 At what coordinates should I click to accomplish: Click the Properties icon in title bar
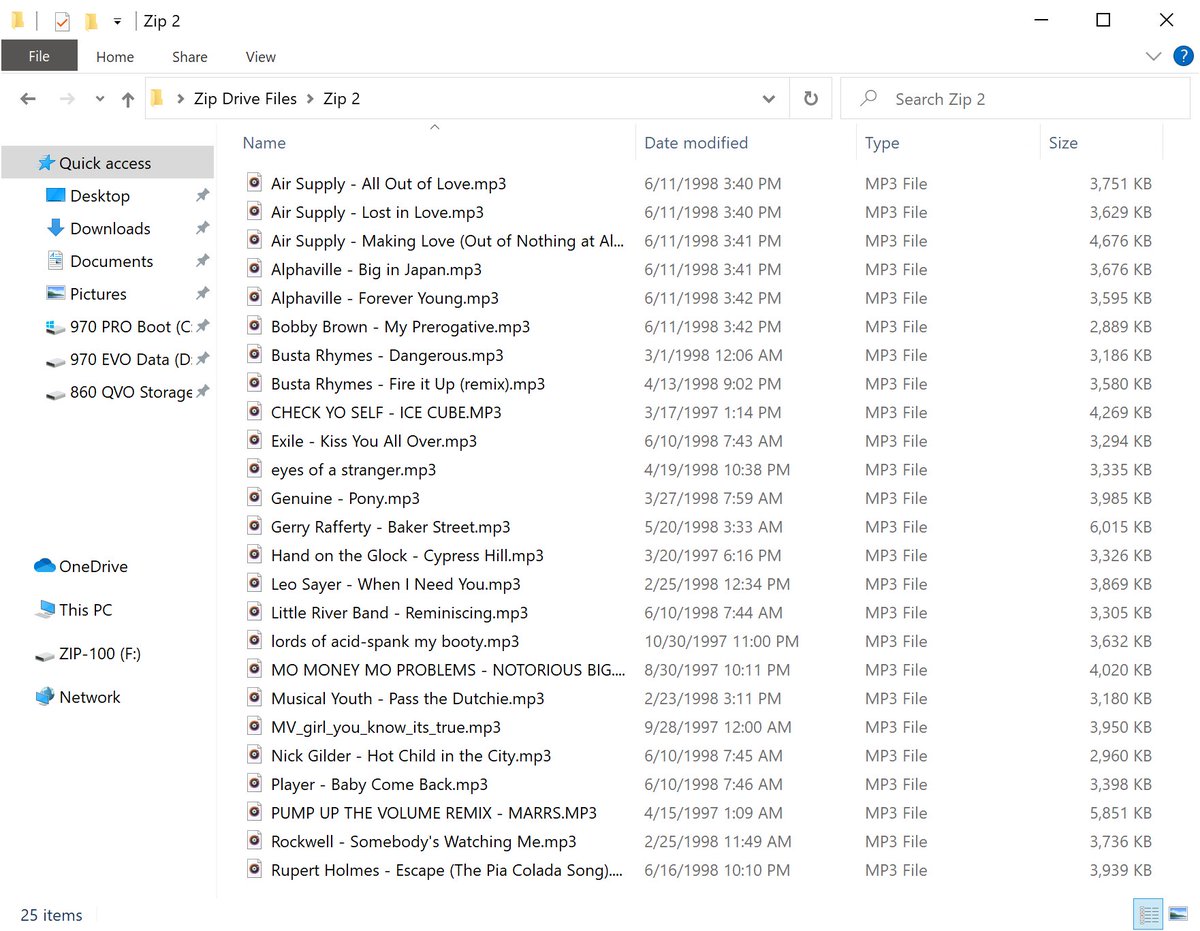point(62,21)
